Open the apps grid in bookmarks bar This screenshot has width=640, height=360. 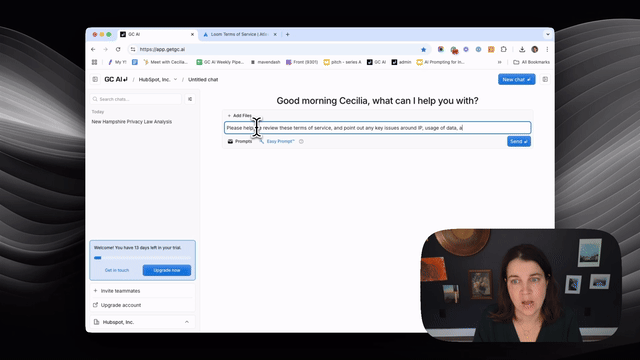coord(94,62)
